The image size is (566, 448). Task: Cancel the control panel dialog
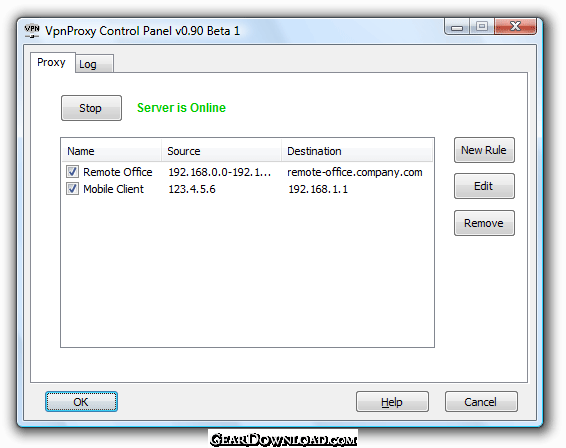click(x=481, y=401)
